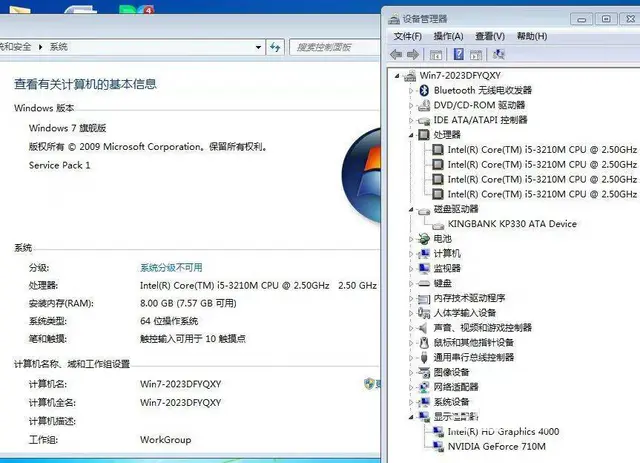Select the sound and game controller icon

pos(423,328)
